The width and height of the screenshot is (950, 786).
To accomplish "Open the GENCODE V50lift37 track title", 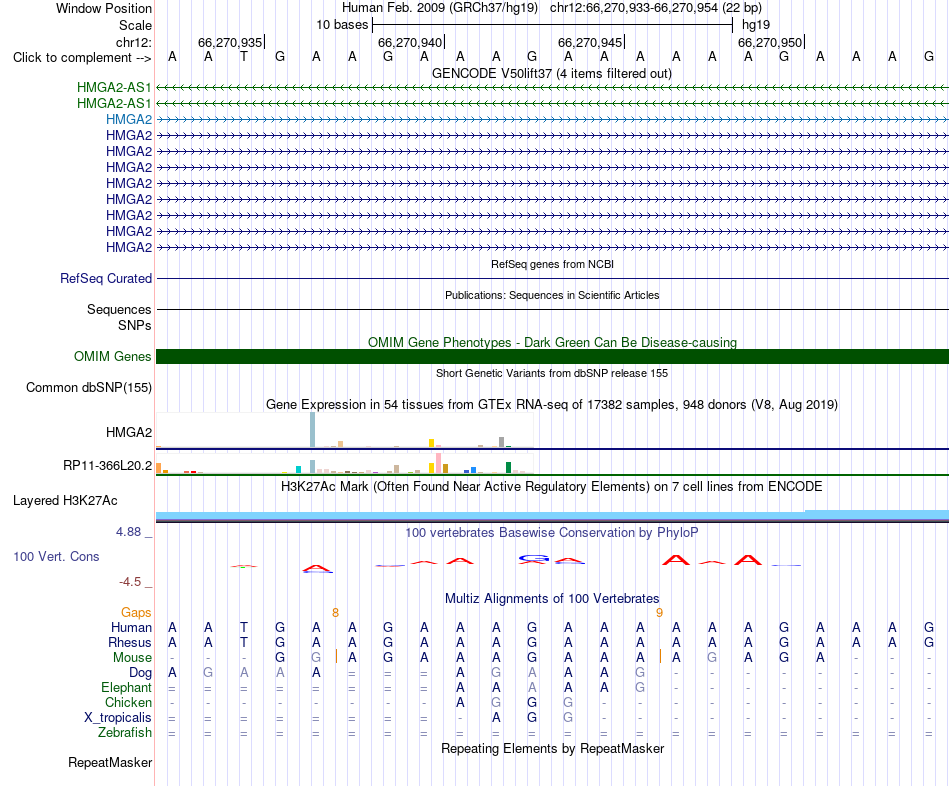I will [551, 73].
